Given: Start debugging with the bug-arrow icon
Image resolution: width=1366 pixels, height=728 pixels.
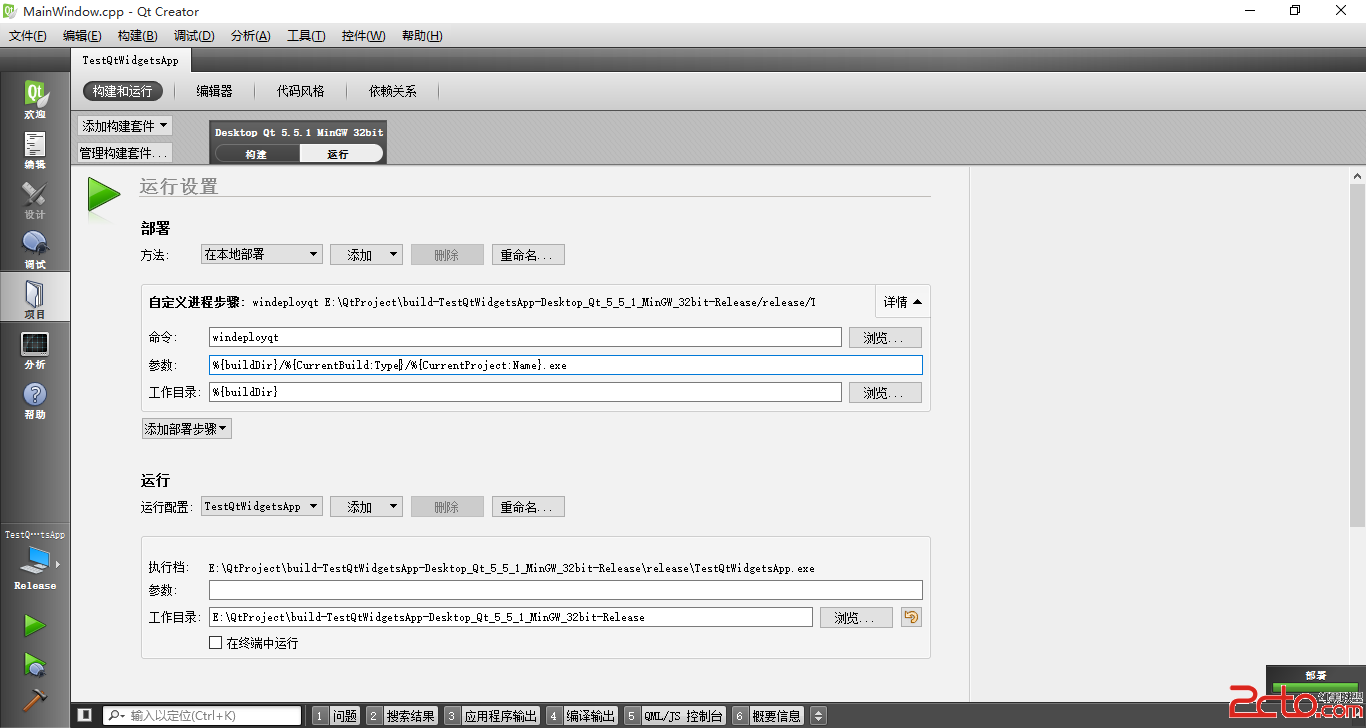Looking at the screenshot, I should click(35, 664).
